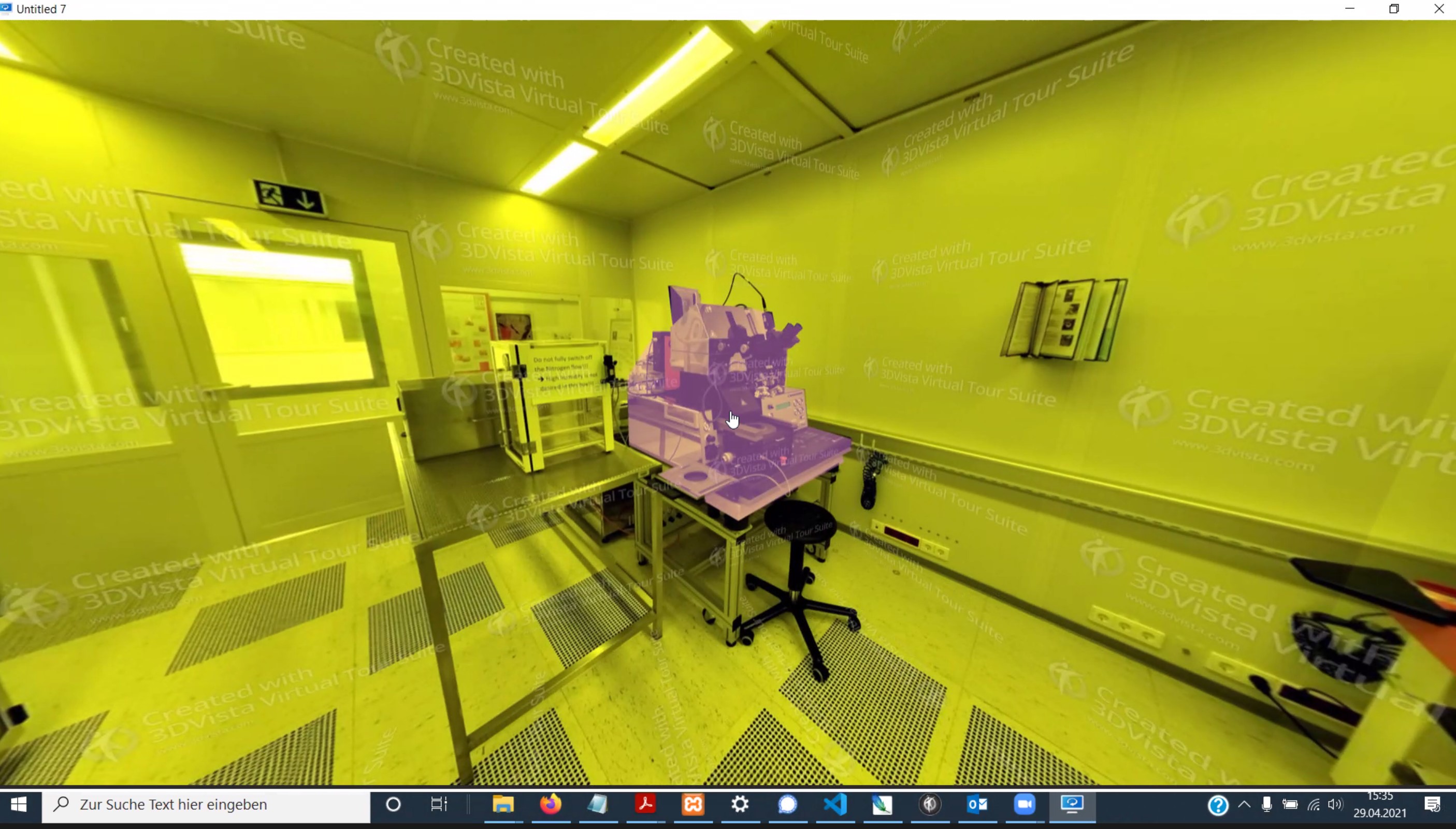Open Visual Studio Code from taskbar
Viewport: 1456px width, 829px height.
pos(835,805)
